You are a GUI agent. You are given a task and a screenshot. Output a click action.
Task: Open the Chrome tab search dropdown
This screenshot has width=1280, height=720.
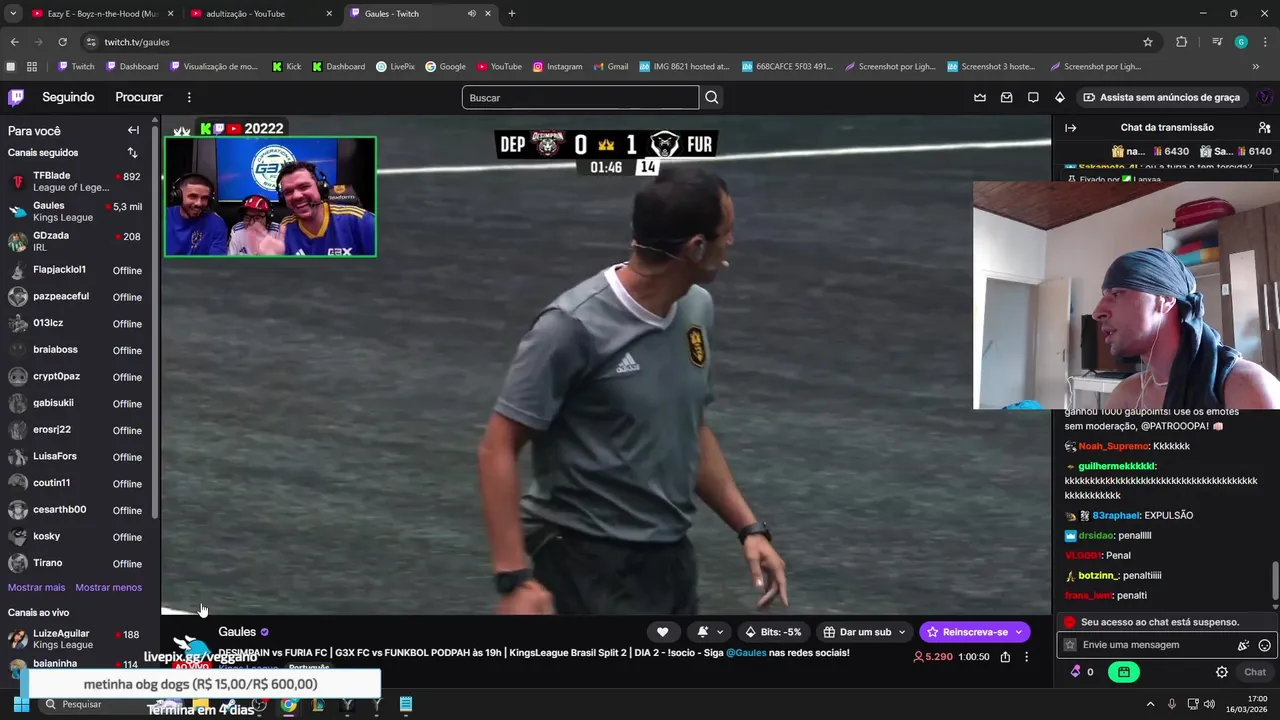pos(13,14)
